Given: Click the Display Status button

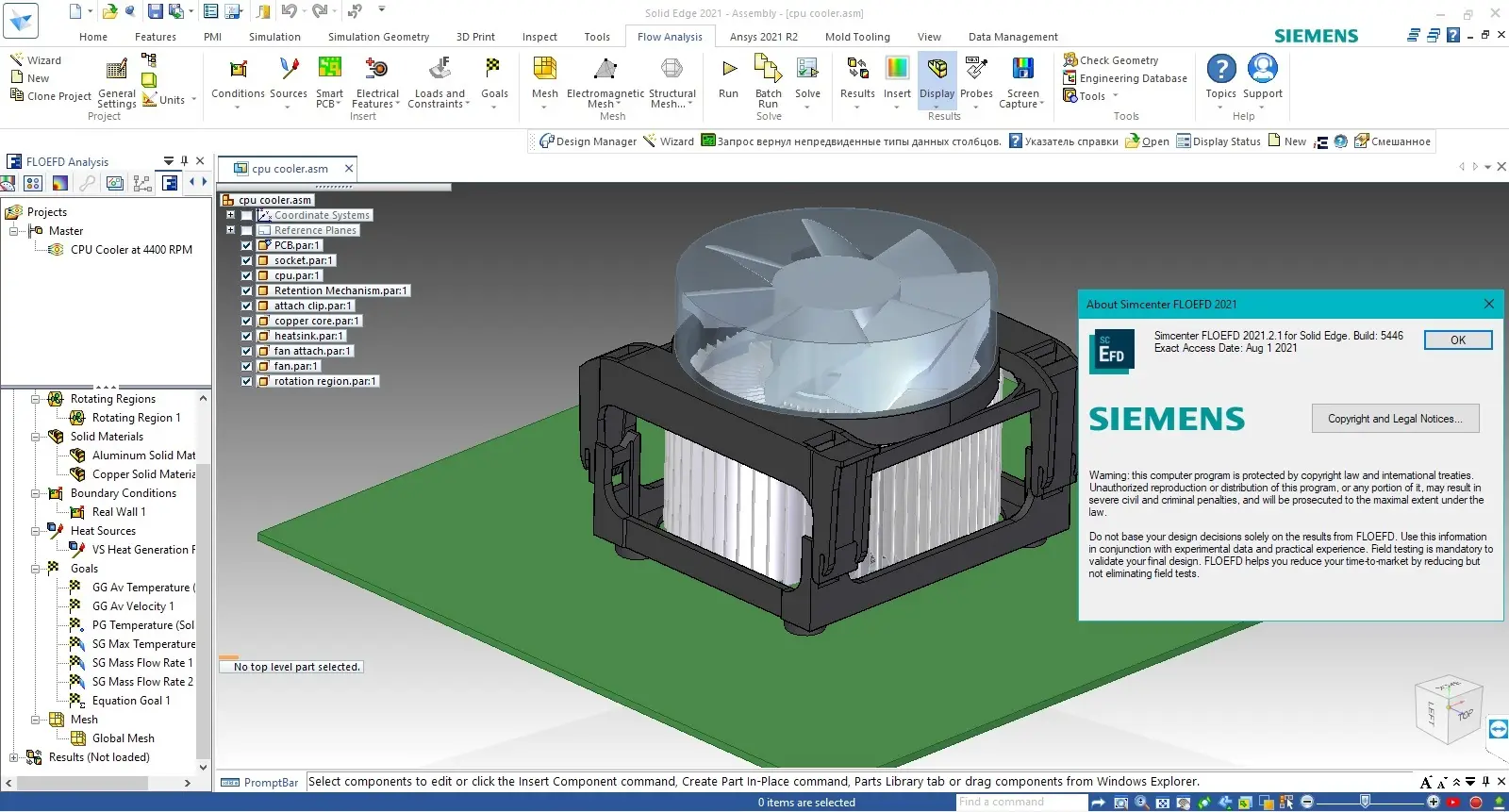Looking at the screenshot, I should [x=1219, y=141].
